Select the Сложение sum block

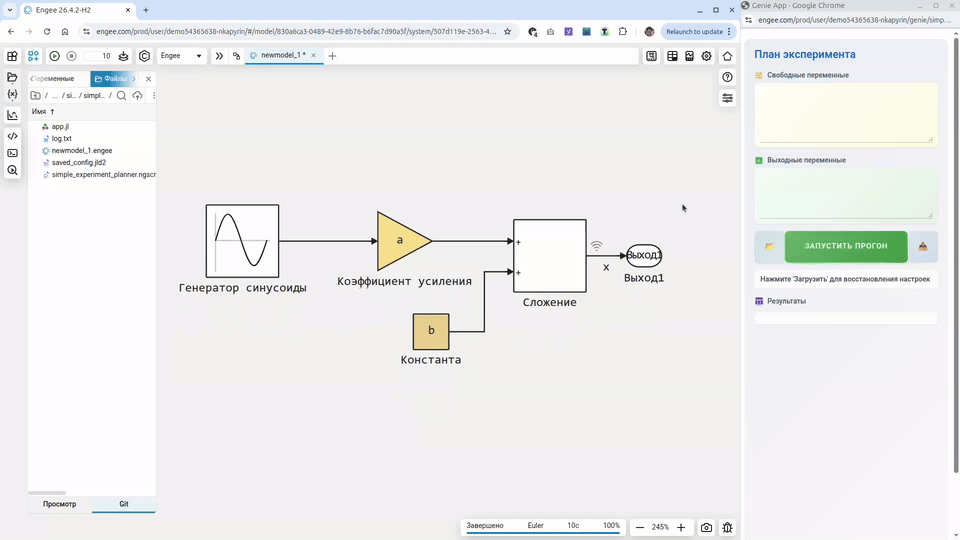click(550, 255)
